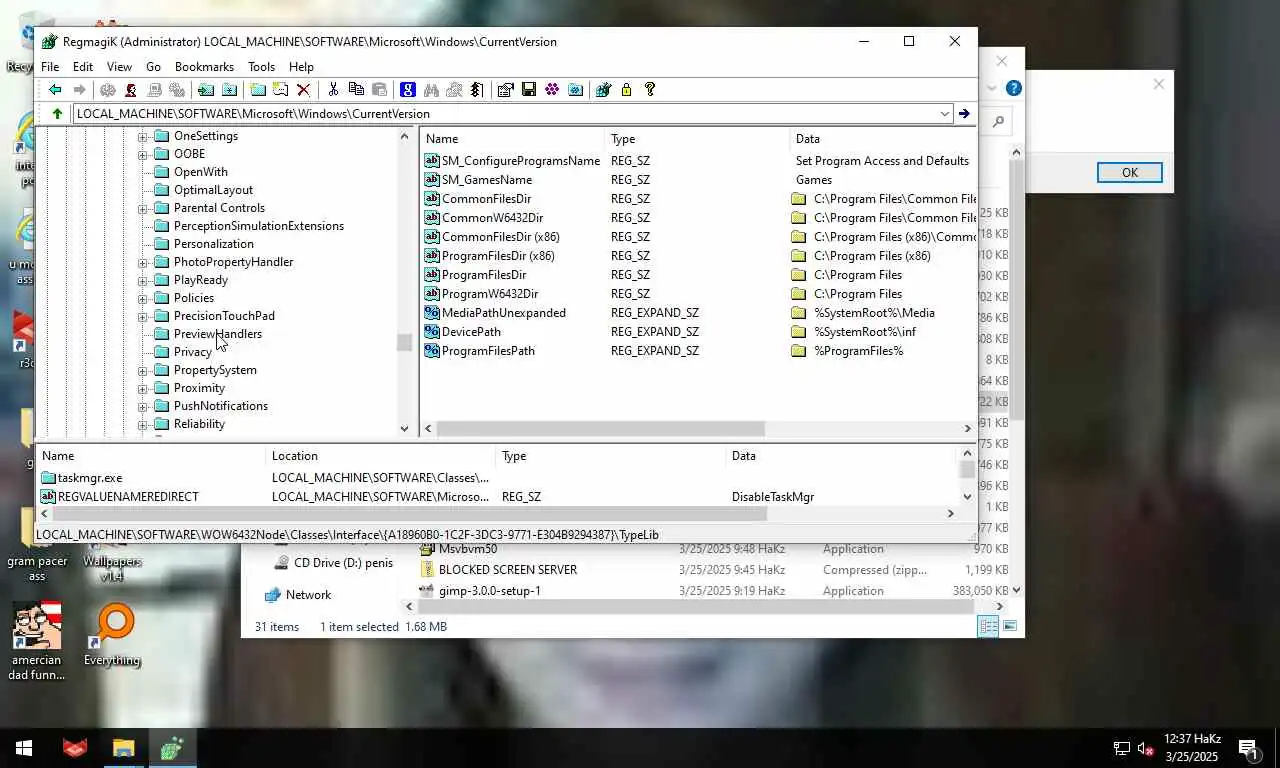
Task: Select taskmgr.exe in search results
Action: pyautogui.click(x=90, y=478)
